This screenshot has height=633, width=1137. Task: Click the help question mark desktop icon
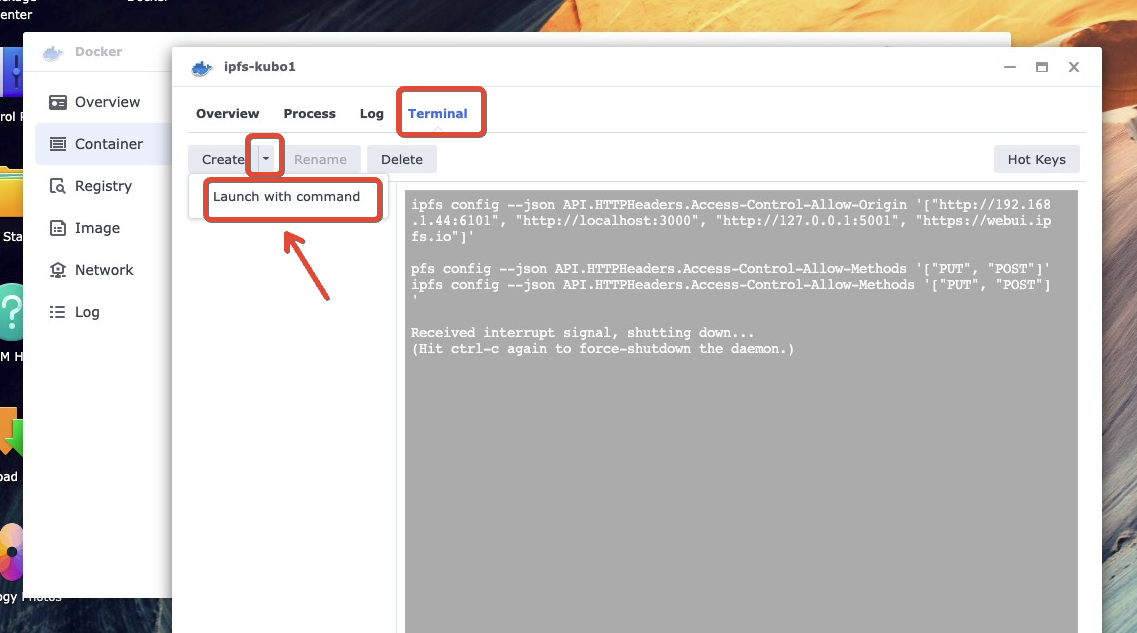[10, 312]
